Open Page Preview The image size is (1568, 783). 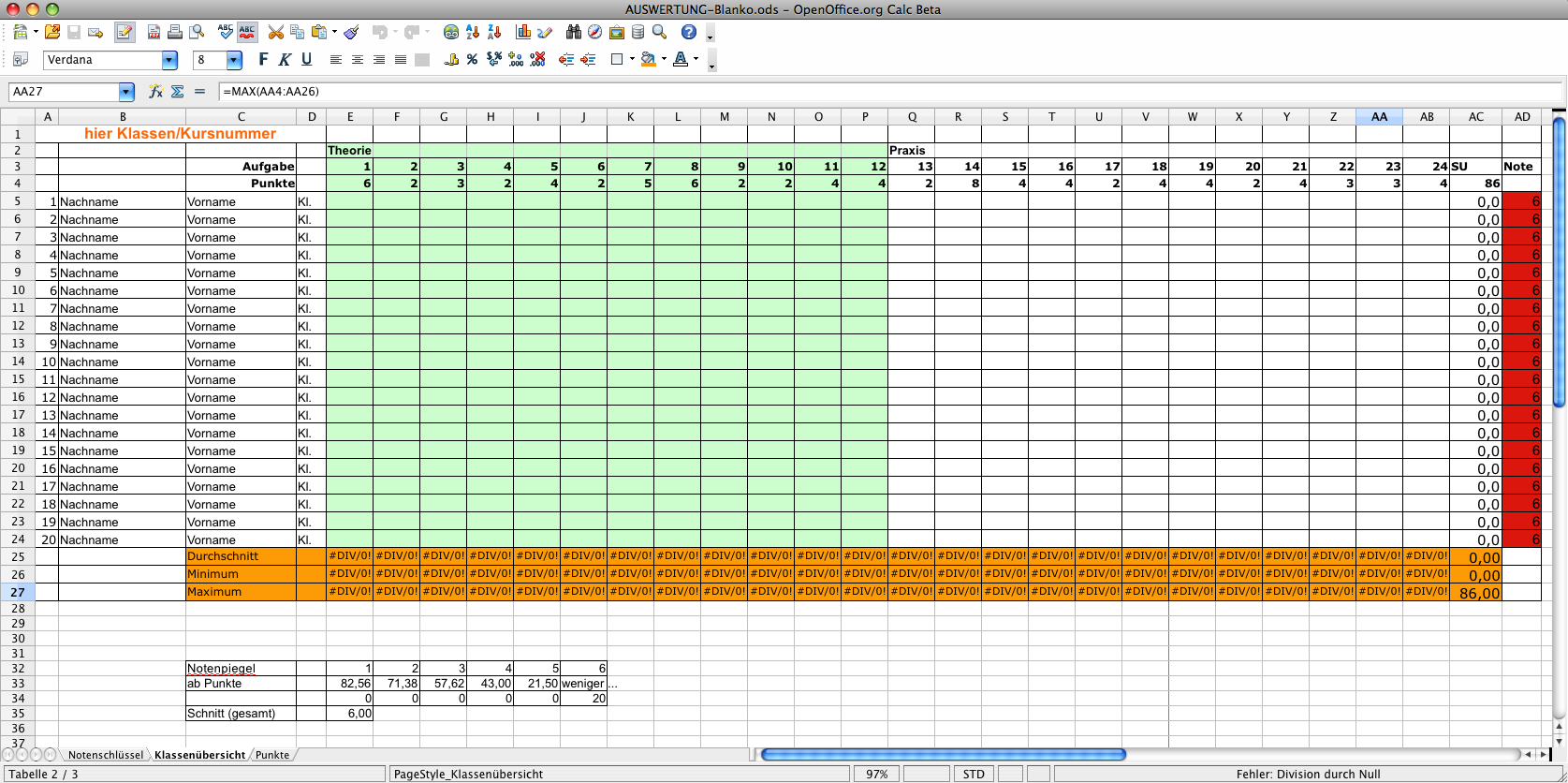point(197,32)
